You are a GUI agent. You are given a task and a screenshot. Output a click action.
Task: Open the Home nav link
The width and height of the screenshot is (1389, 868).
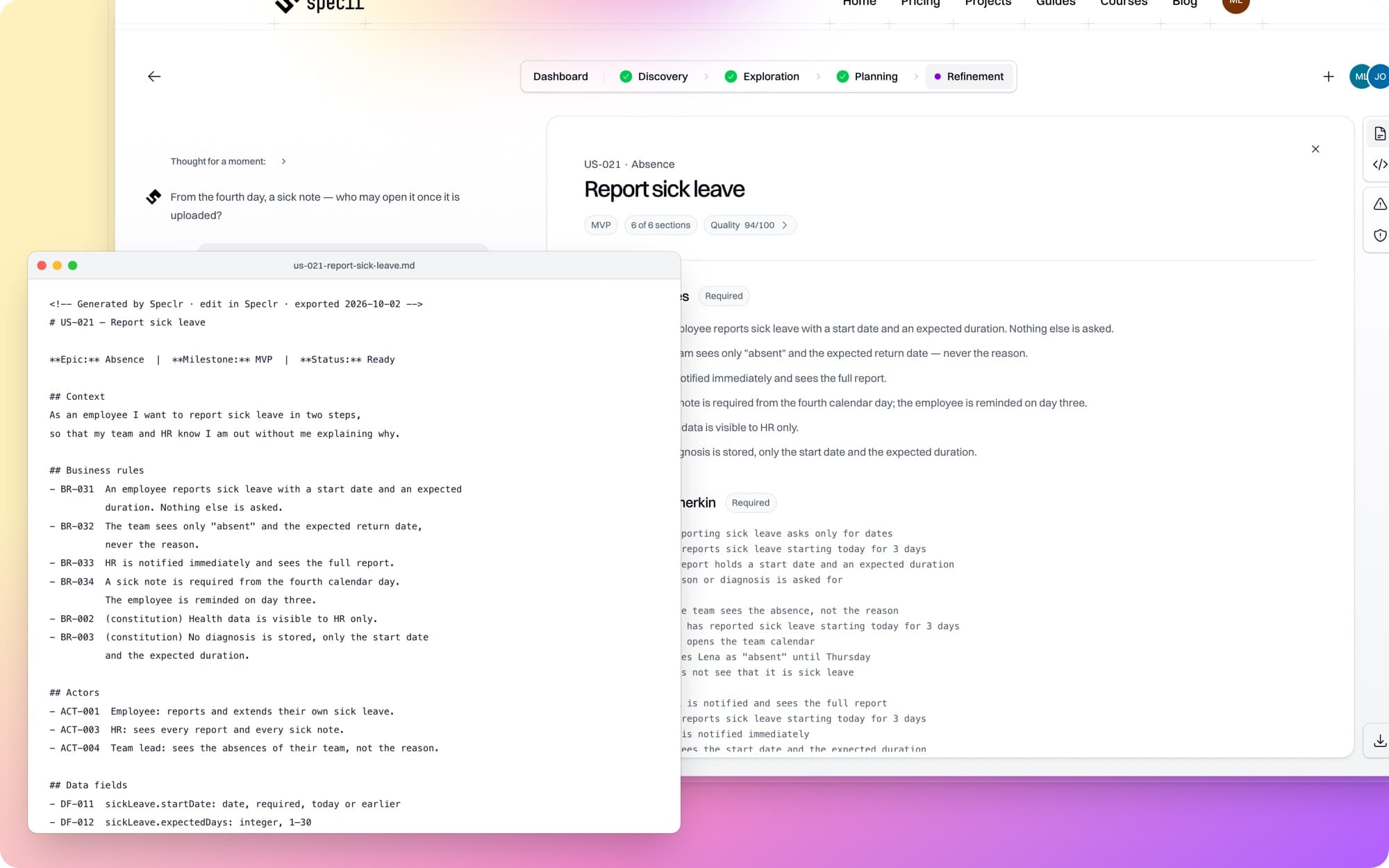[859, 3]
